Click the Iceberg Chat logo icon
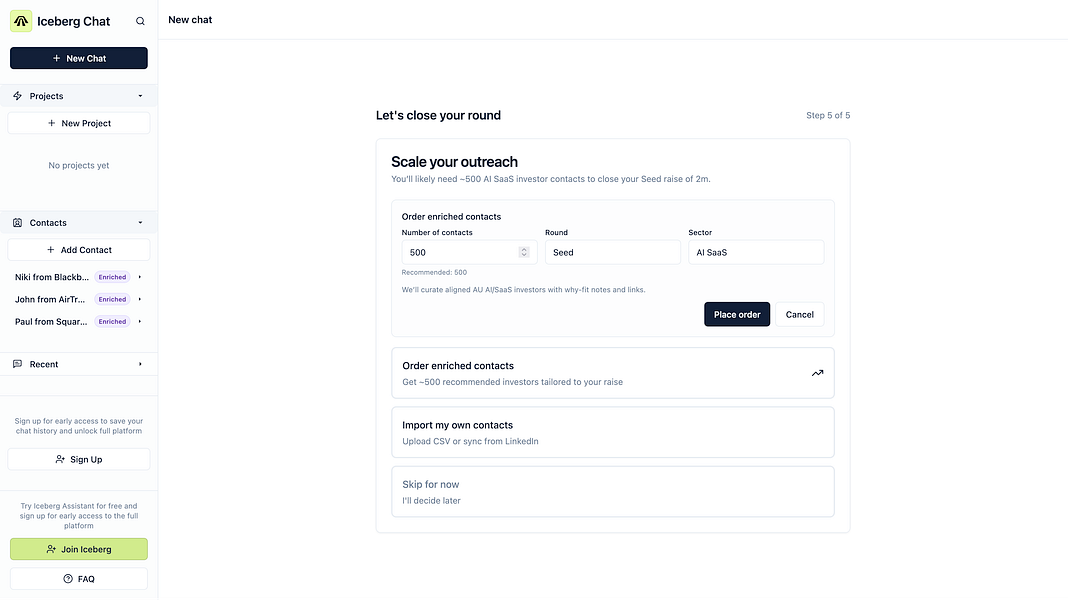The image size is (1068, 600). click(21, 20)
